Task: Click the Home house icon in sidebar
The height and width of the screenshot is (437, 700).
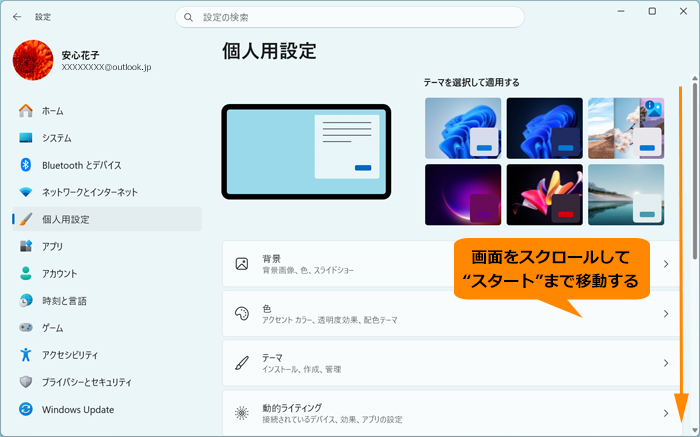Action: click(x=25, y=111)
